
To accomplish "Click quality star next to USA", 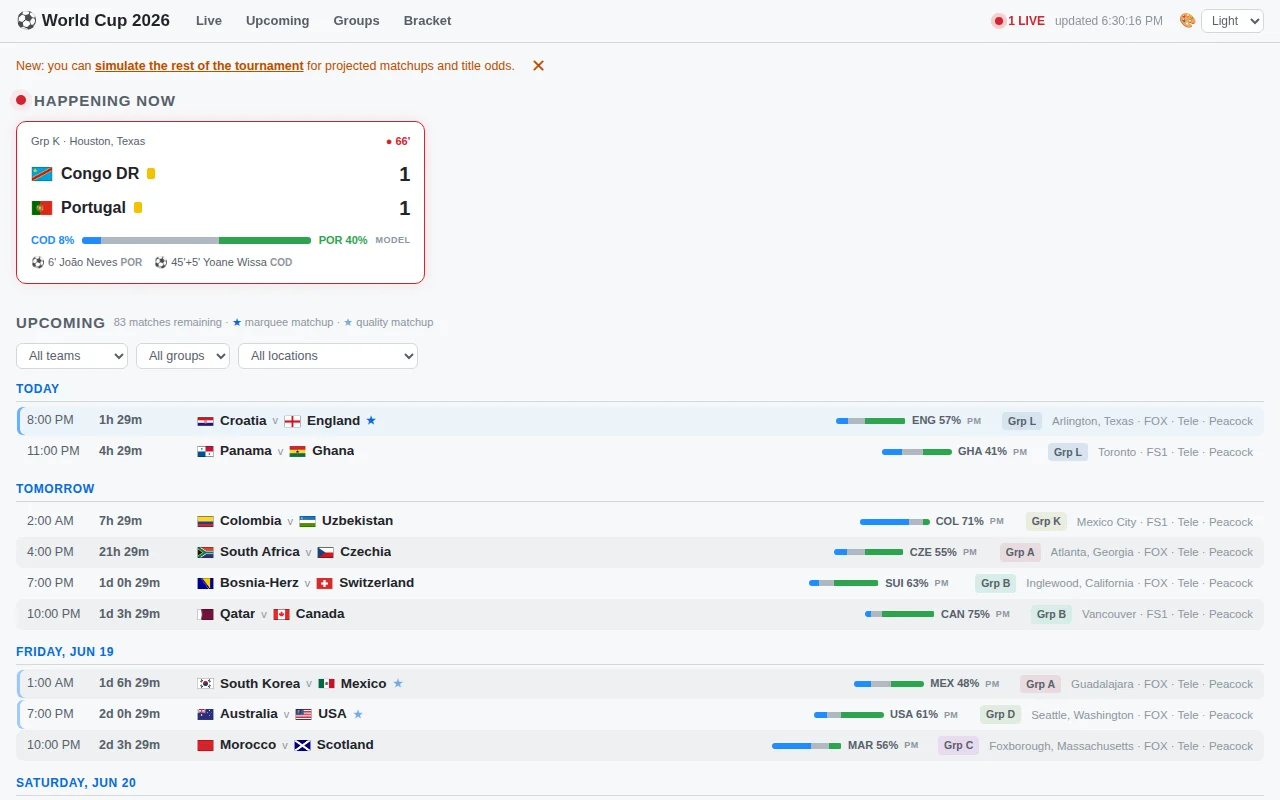I will click(x=358, y=714).
